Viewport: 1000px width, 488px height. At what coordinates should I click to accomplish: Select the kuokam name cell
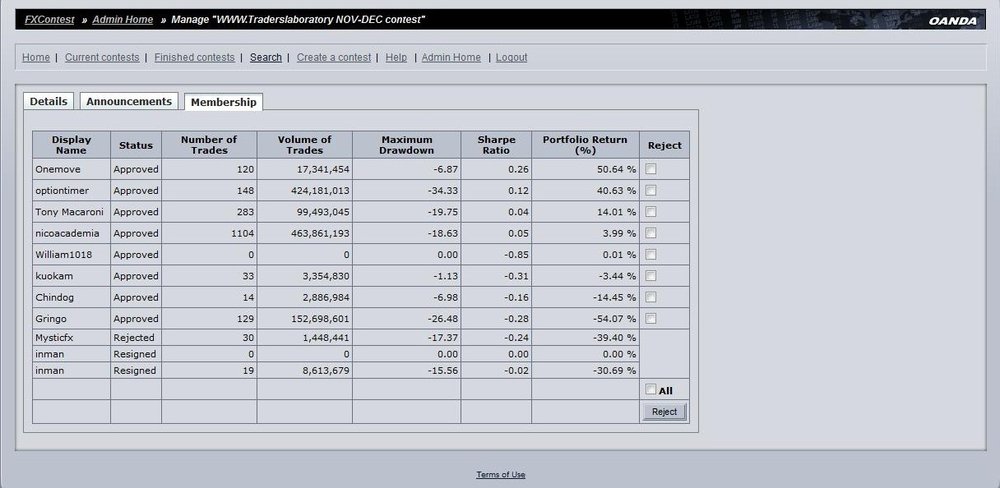[x=71, y=276]
